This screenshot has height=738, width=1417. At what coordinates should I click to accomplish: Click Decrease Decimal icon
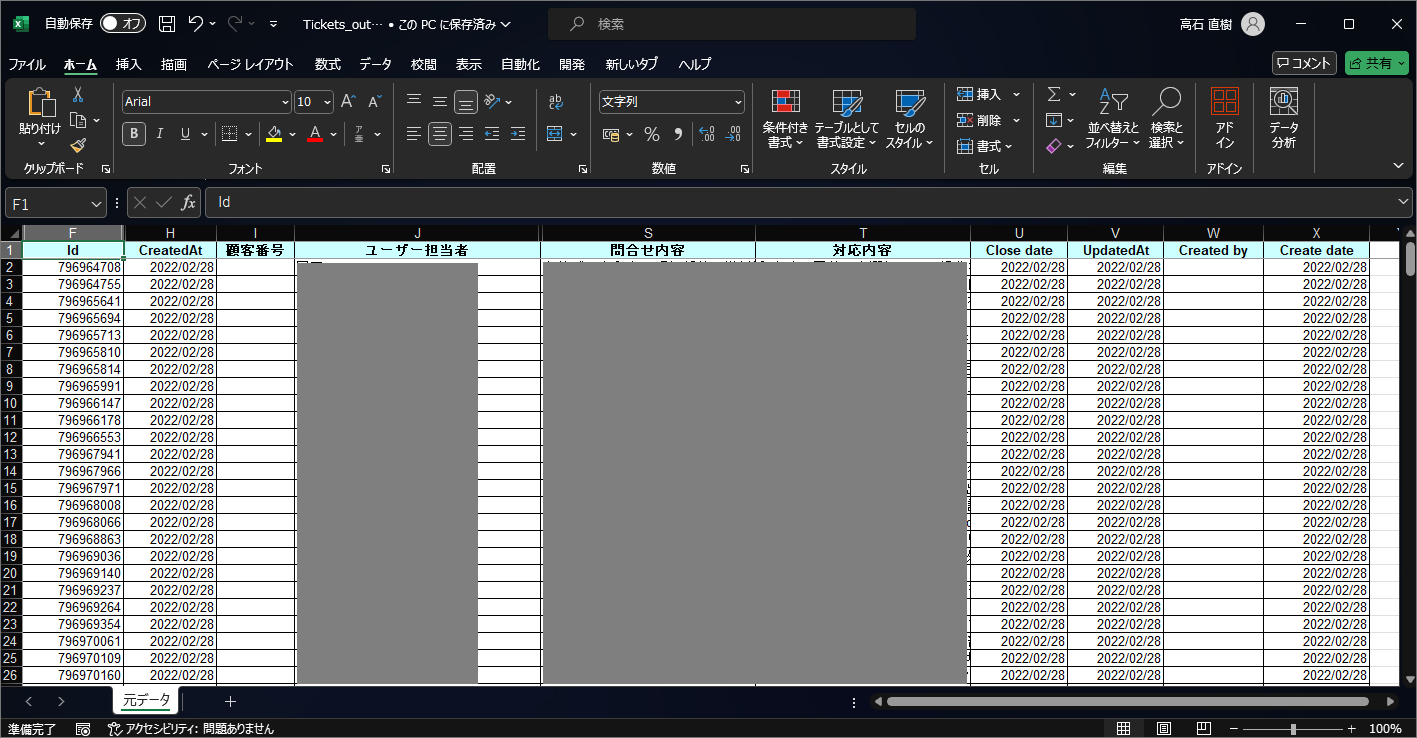click(733, 134)
